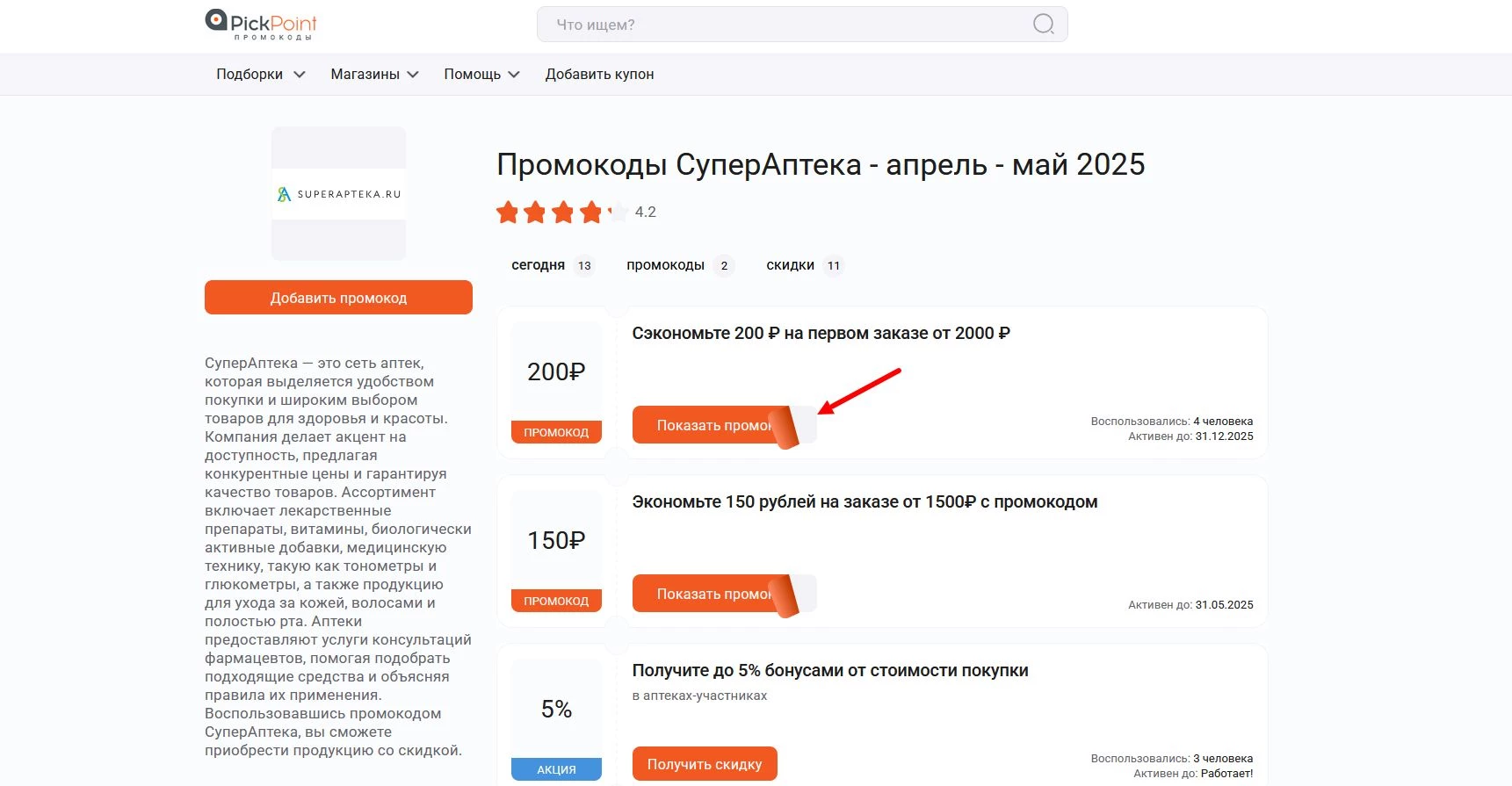Click the ПРОМОКОД badge under 150₽

[556, 601]
